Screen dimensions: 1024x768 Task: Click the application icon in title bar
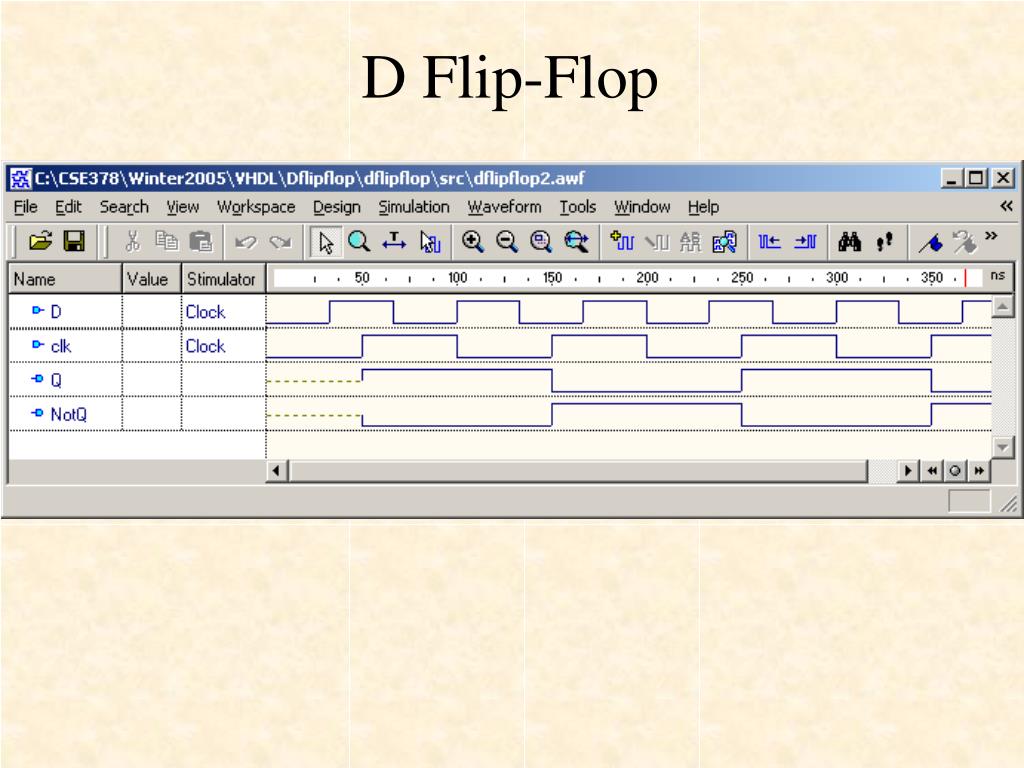tap(20, 178)
